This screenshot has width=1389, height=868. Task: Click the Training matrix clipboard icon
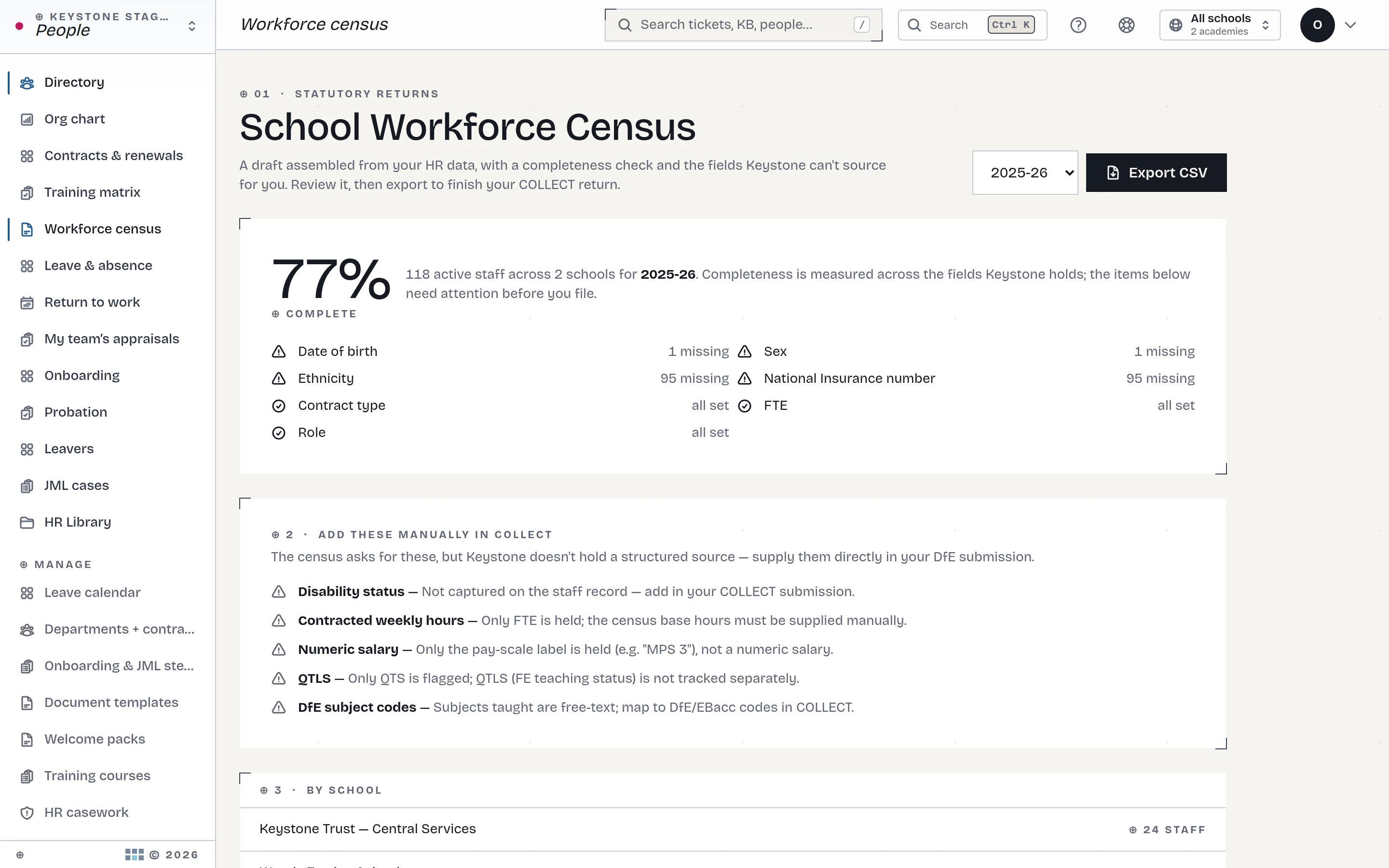(27, 193)
